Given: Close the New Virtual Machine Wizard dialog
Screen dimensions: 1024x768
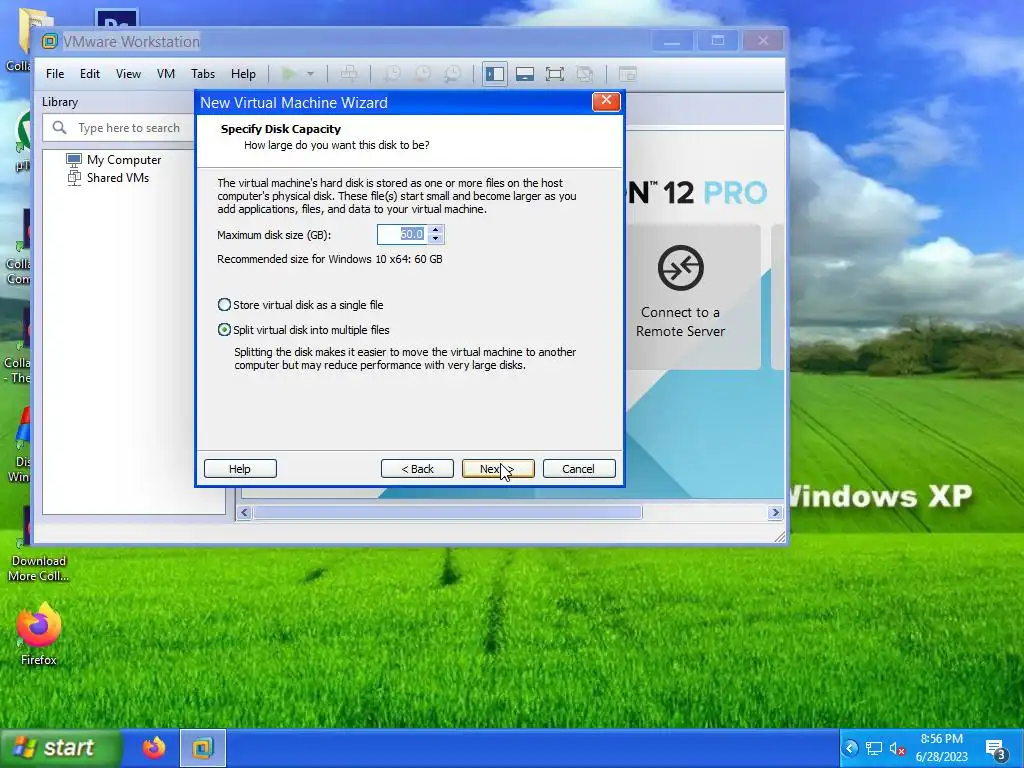Looking at the screenshot, I should click(x=606, y=101).
